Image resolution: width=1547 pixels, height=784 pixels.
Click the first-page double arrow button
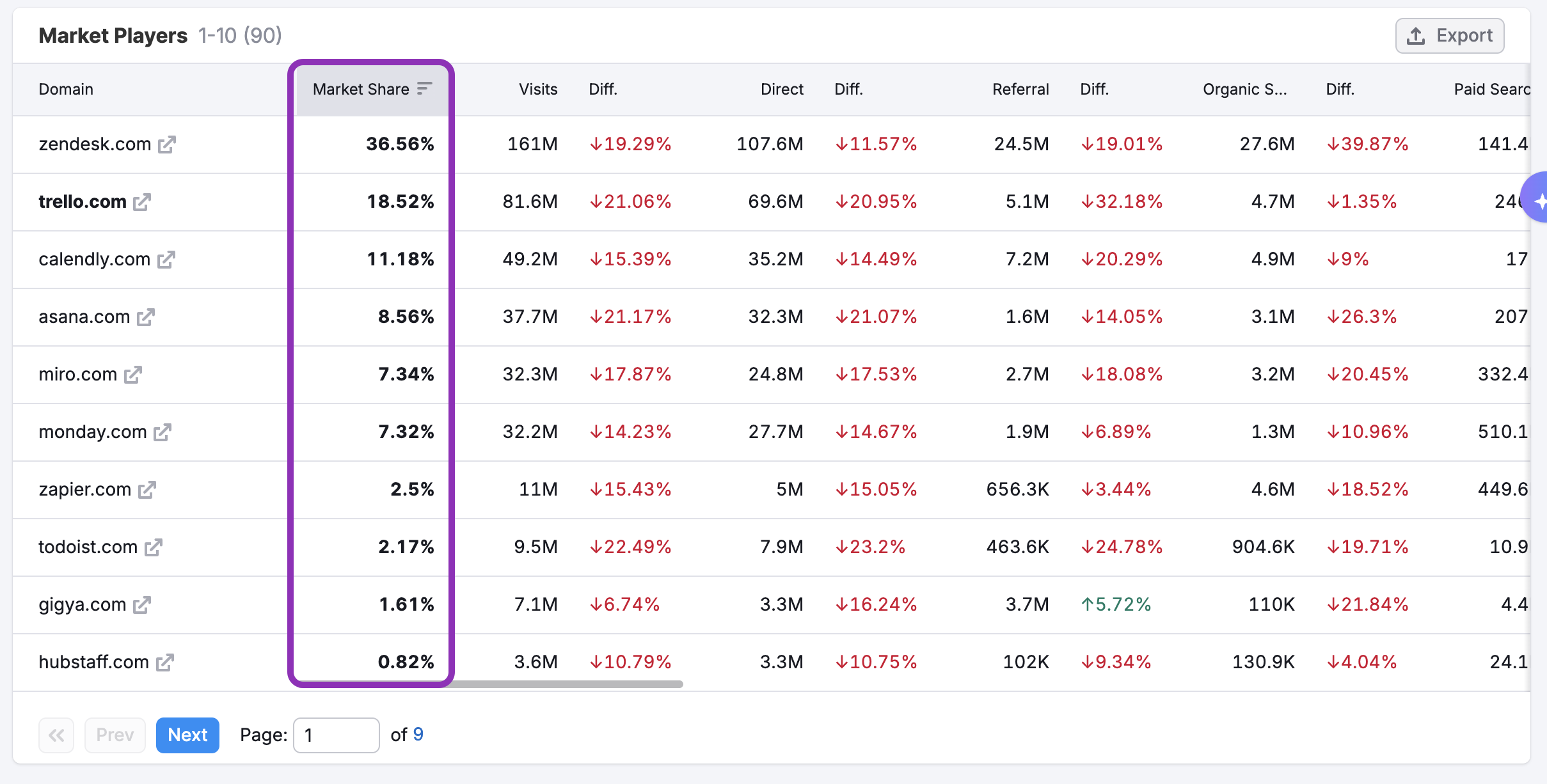point(56,735)
